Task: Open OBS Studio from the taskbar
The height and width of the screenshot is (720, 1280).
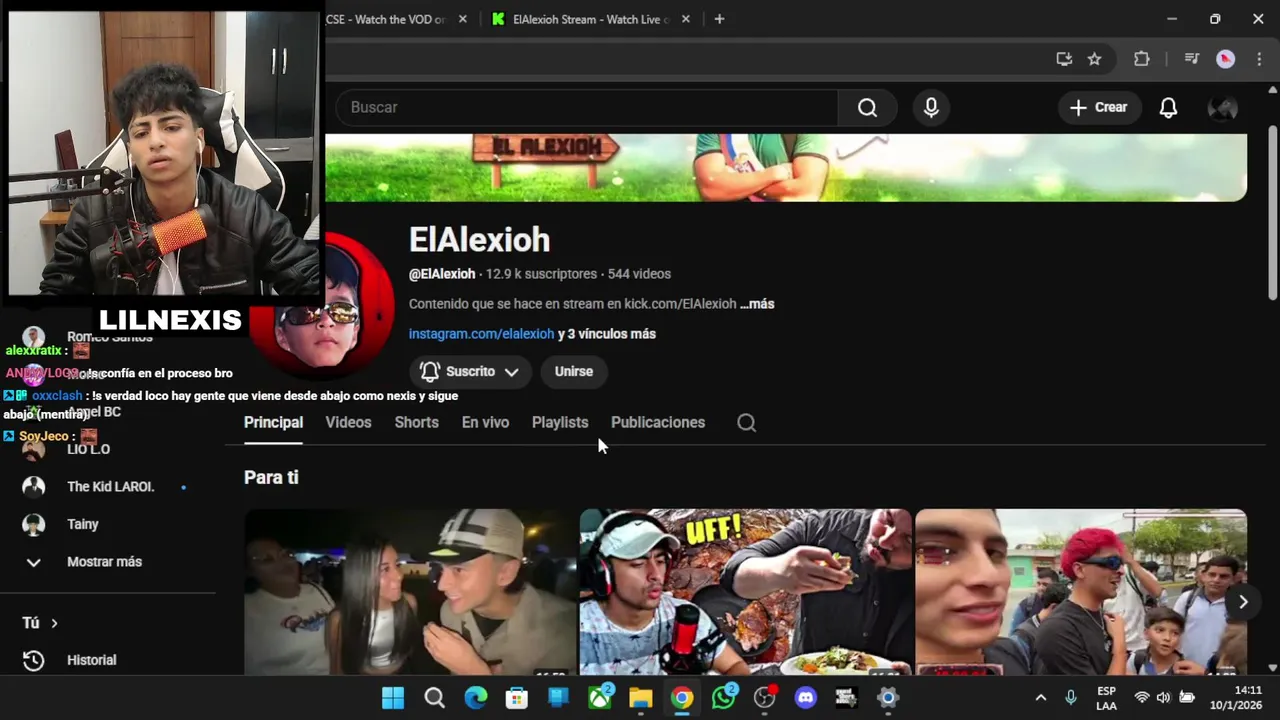Action: (764, 698)
